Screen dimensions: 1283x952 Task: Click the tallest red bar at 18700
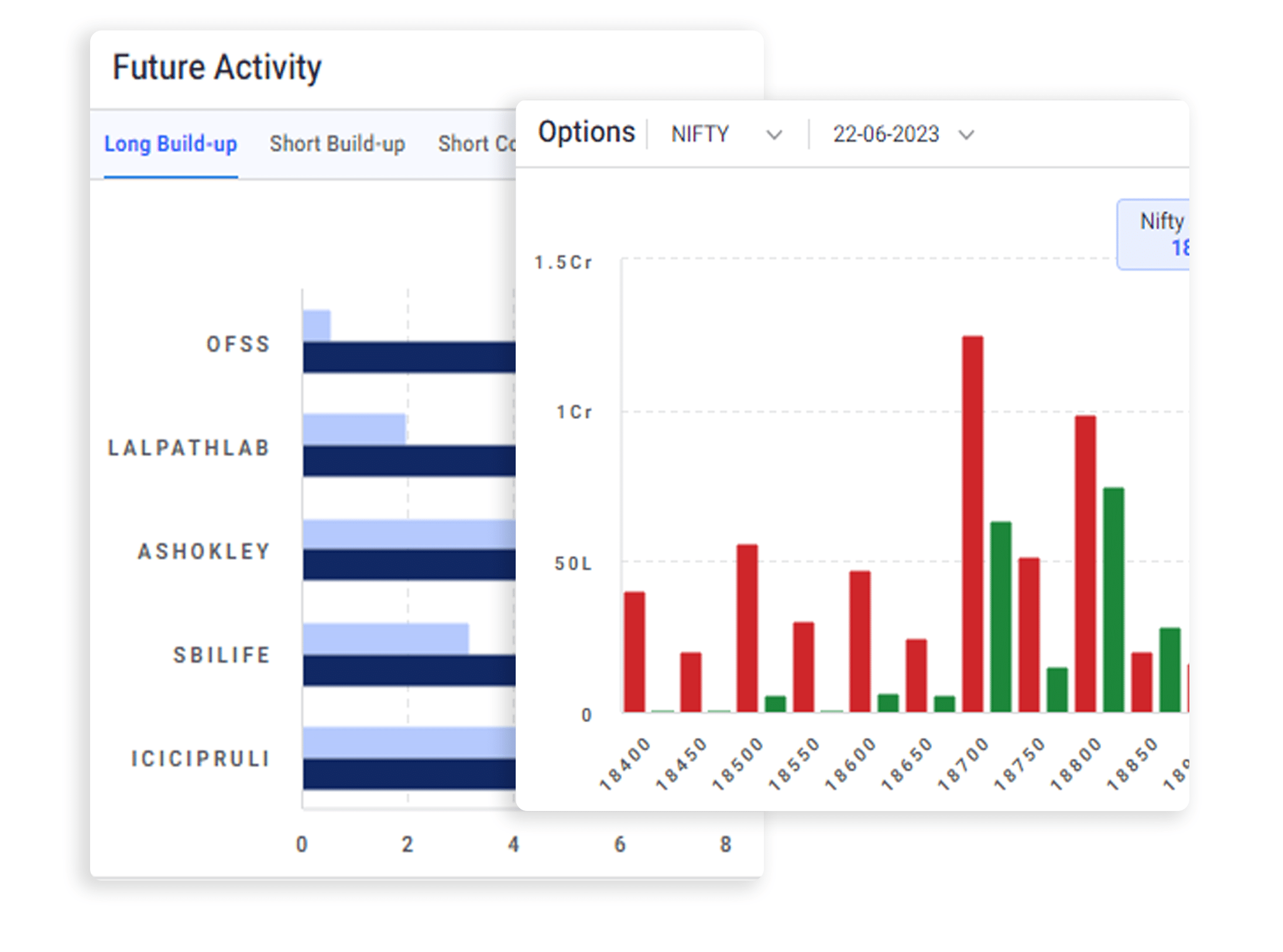pyautogui.click(x=973, y=524)
